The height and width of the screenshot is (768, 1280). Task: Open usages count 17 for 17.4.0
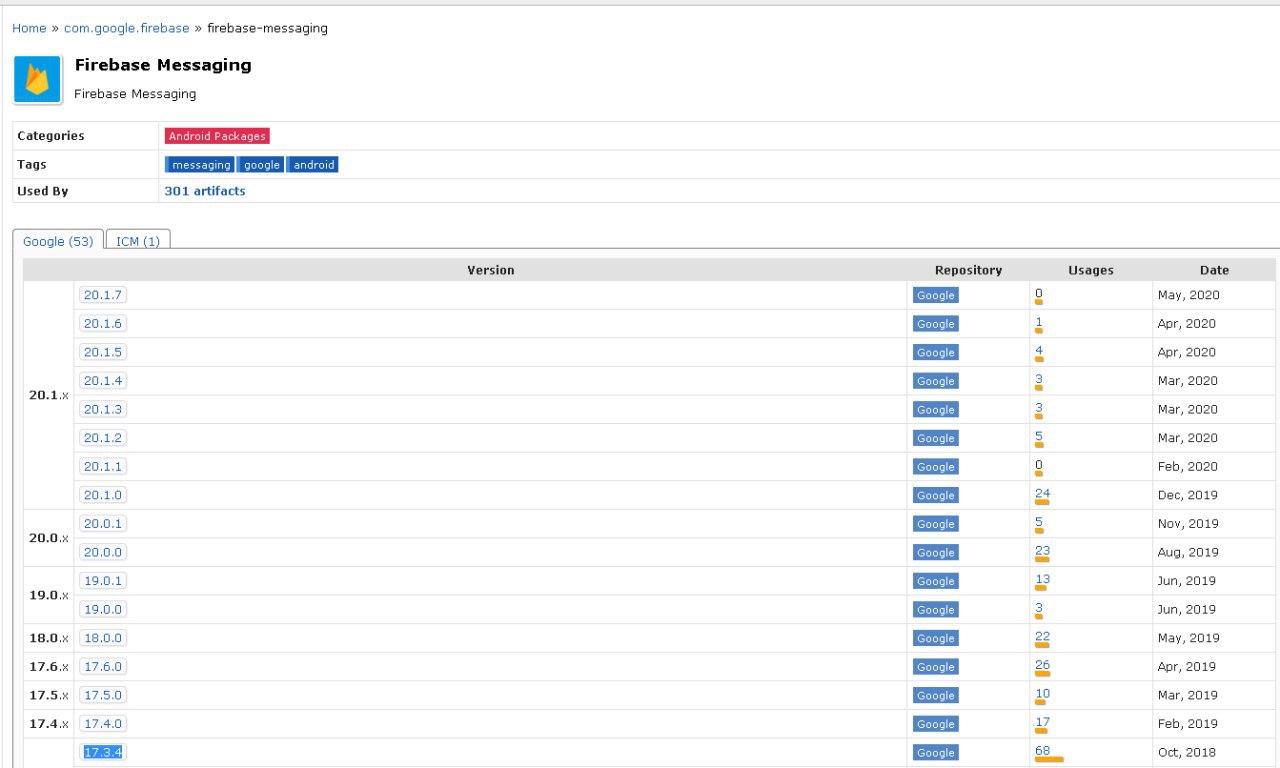pyautogui.click(x=1042, y=722)
